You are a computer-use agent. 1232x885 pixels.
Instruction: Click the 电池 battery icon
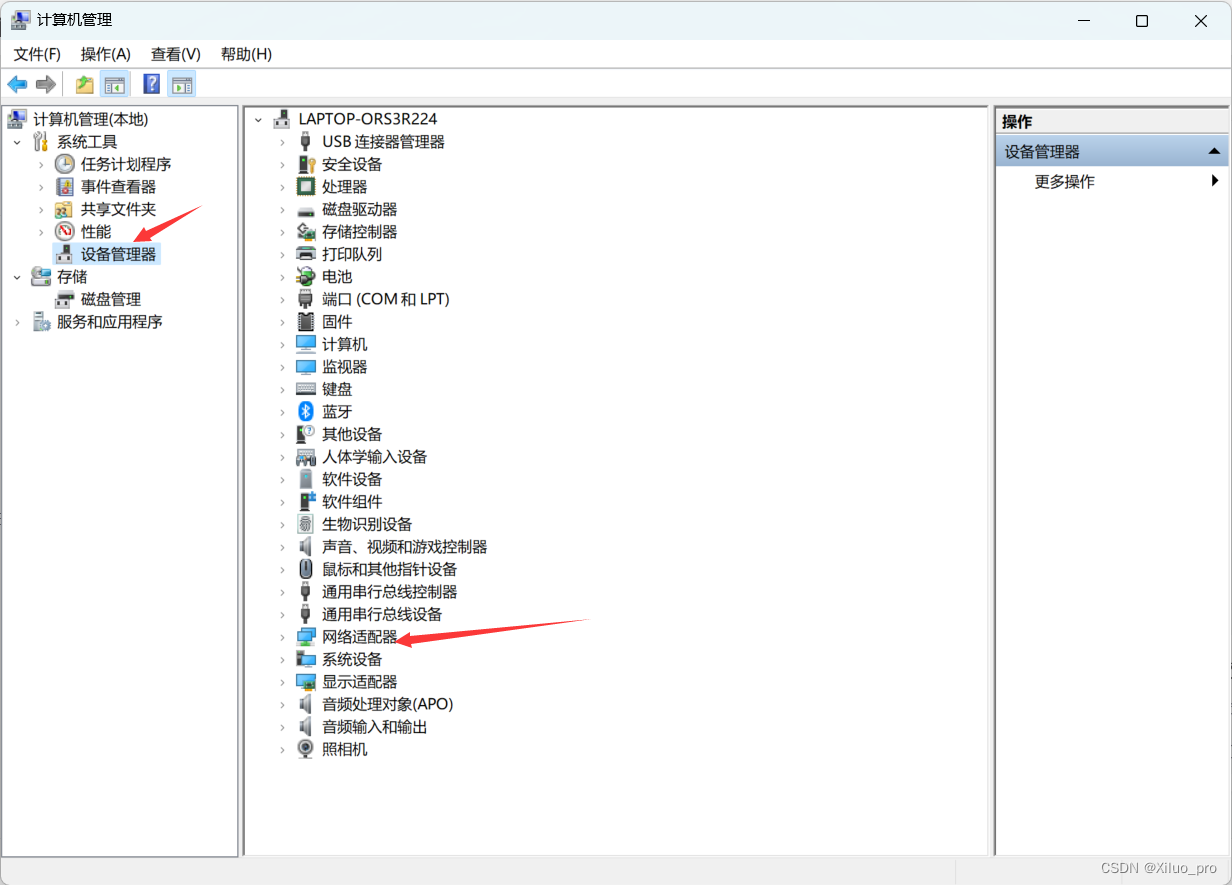pyautogui.click(x=306, y=277)
